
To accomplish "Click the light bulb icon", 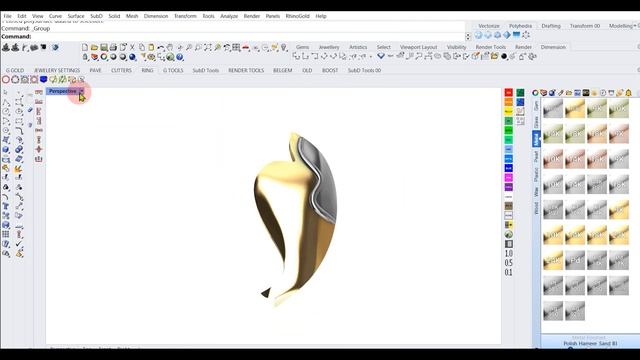I will (x=284, y=47).
